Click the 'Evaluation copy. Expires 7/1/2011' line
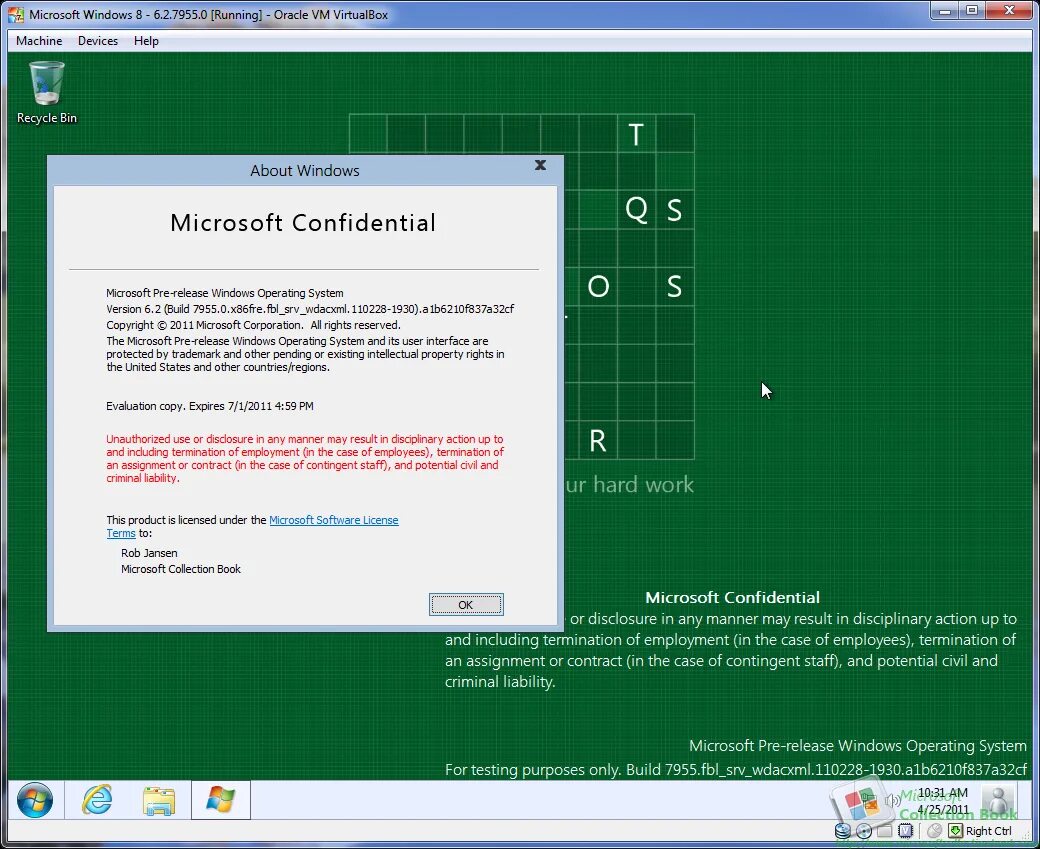1040x849 pixels. point(210,406)
